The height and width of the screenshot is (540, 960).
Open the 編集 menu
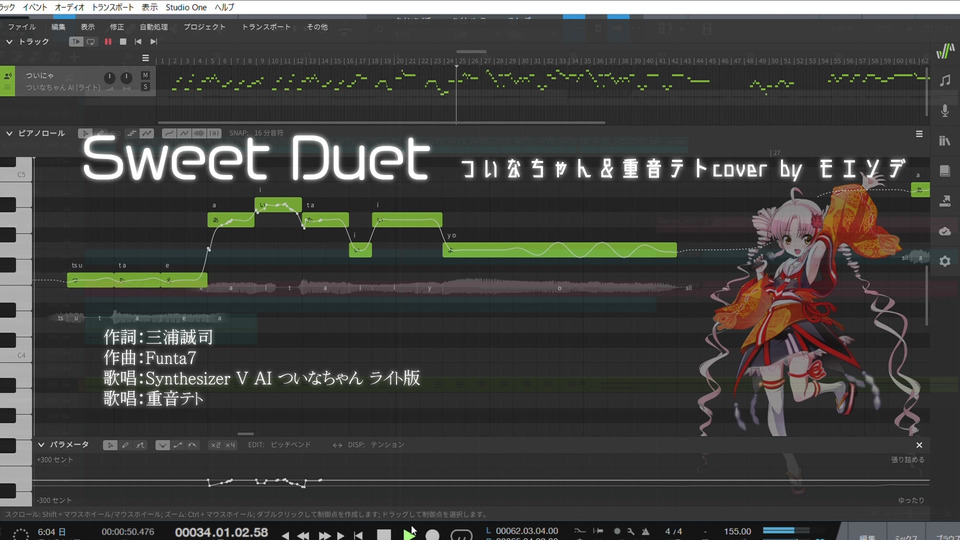[x=58, y=27]
